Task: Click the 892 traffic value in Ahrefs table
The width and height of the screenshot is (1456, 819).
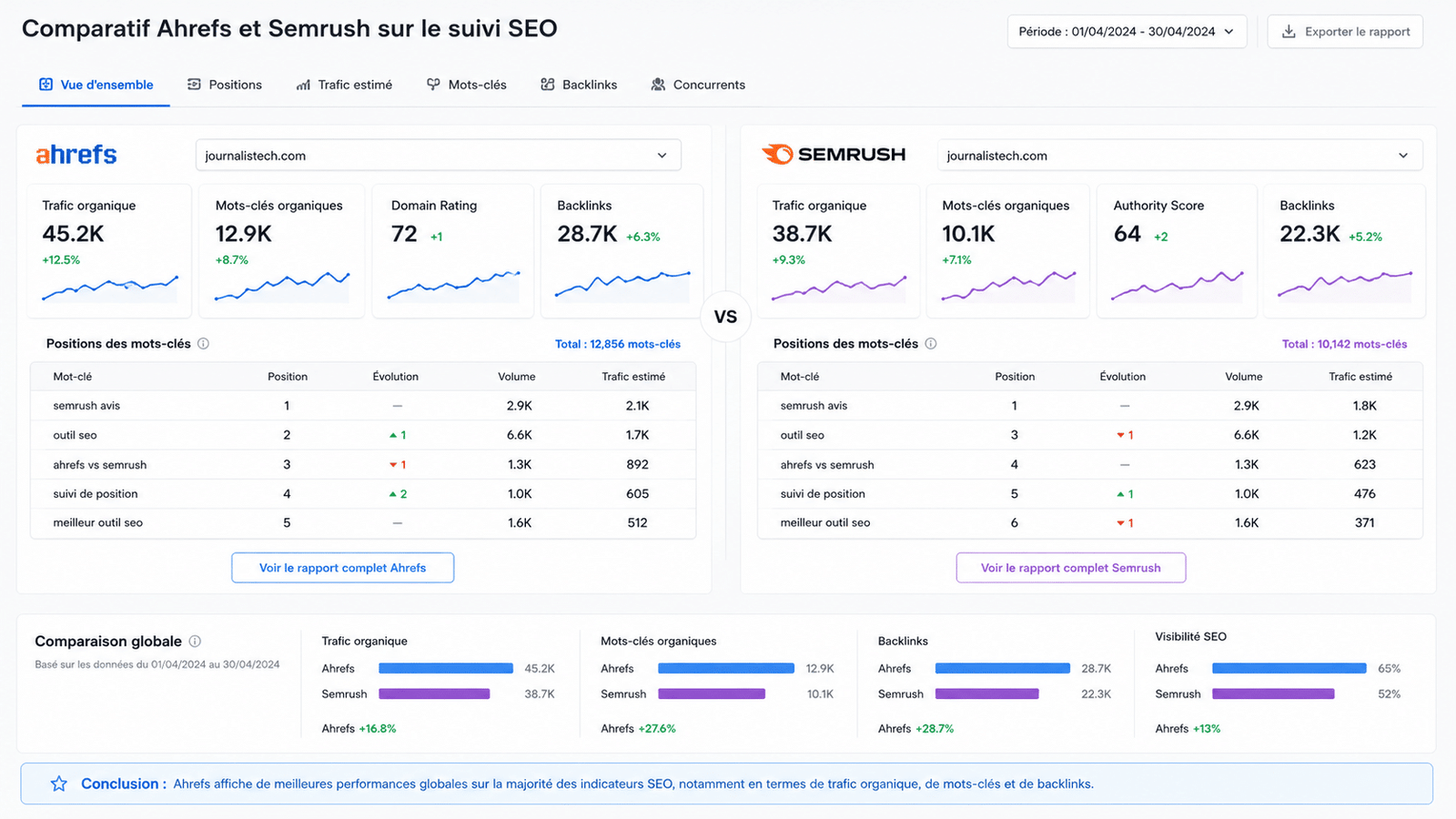Action: (637, 465)
